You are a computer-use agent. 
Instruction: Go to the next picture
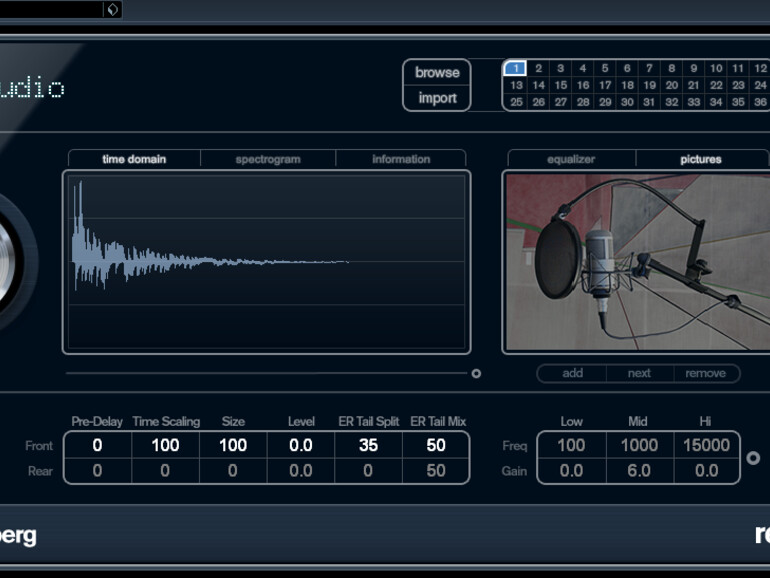(639, 373)
